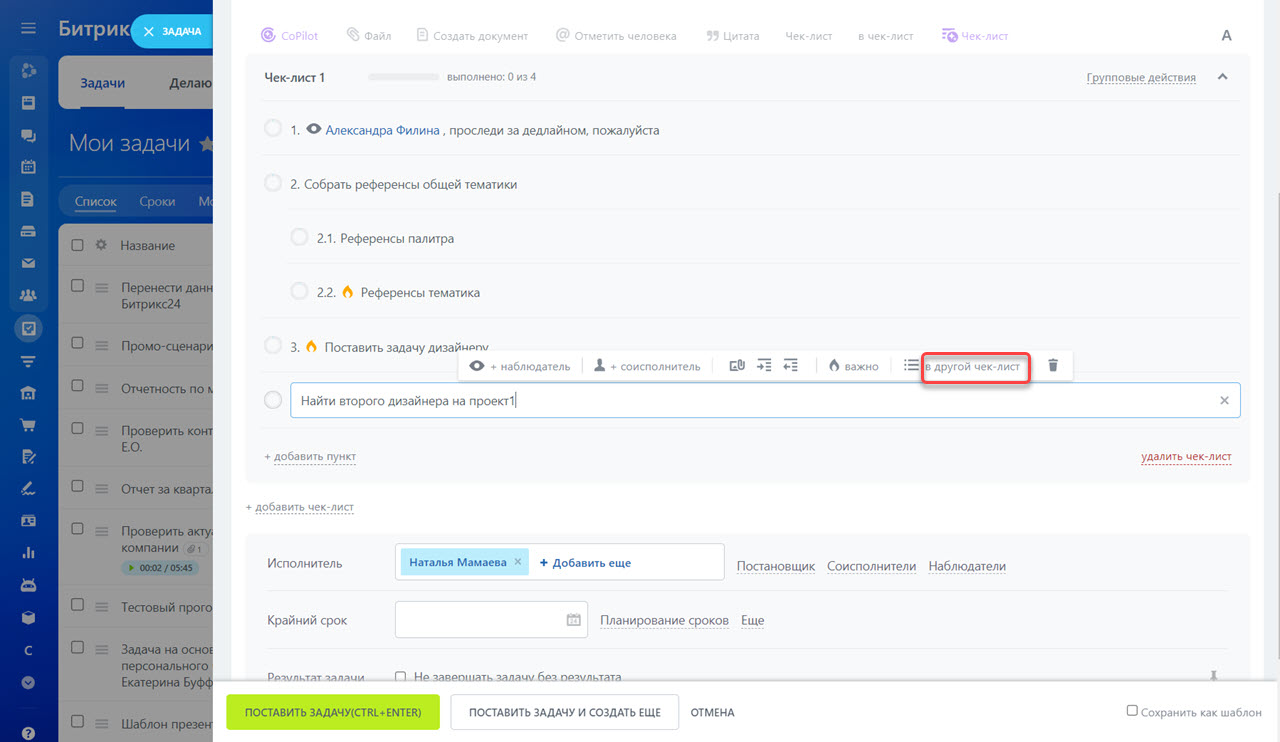The height and width of the screenshot is (742, 1280).
Task: Select the Тестовый прог task row checkbox
Action: [x=78, y=605]
